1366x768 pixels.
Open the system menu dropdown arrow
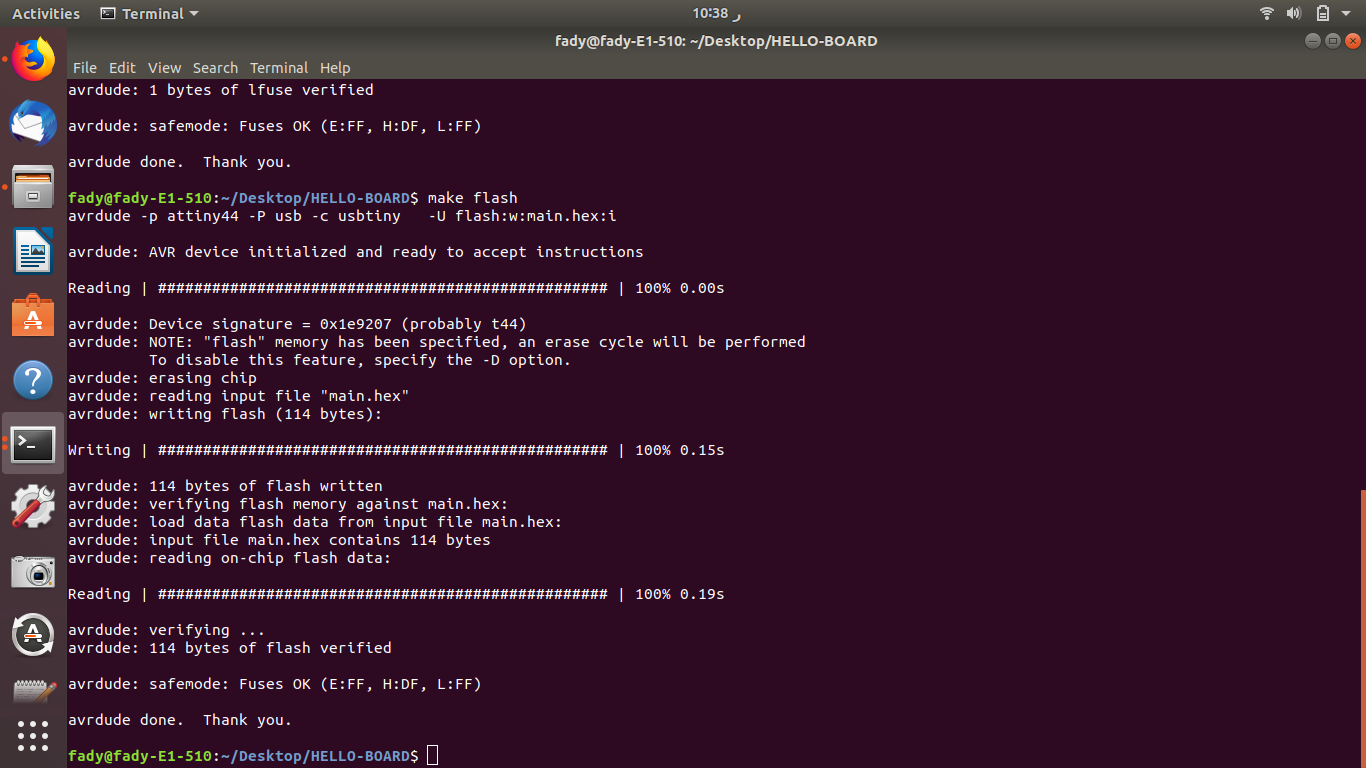click(1348, 14)
